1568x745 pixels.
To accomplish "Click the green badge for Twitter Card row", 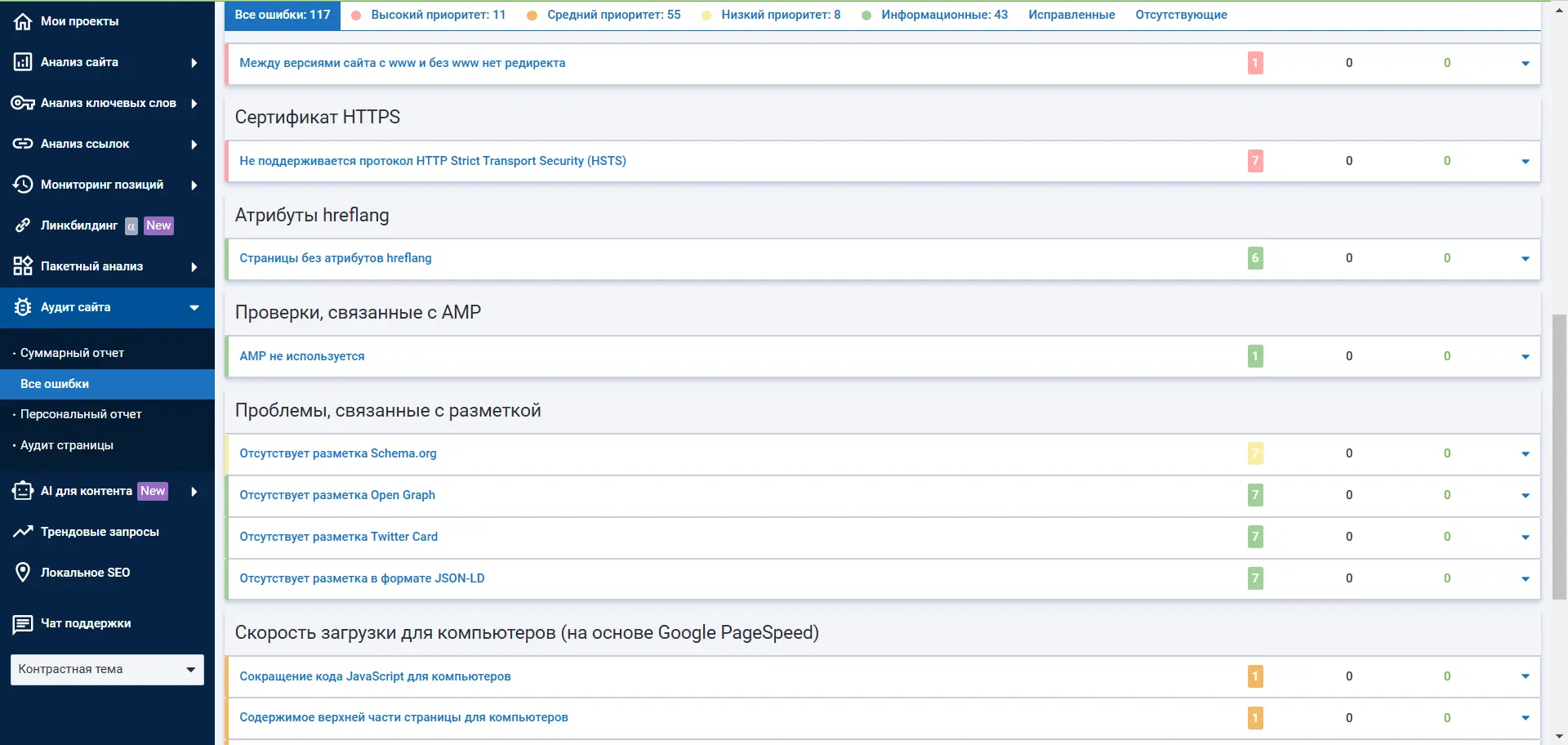I will [1255, 537].
